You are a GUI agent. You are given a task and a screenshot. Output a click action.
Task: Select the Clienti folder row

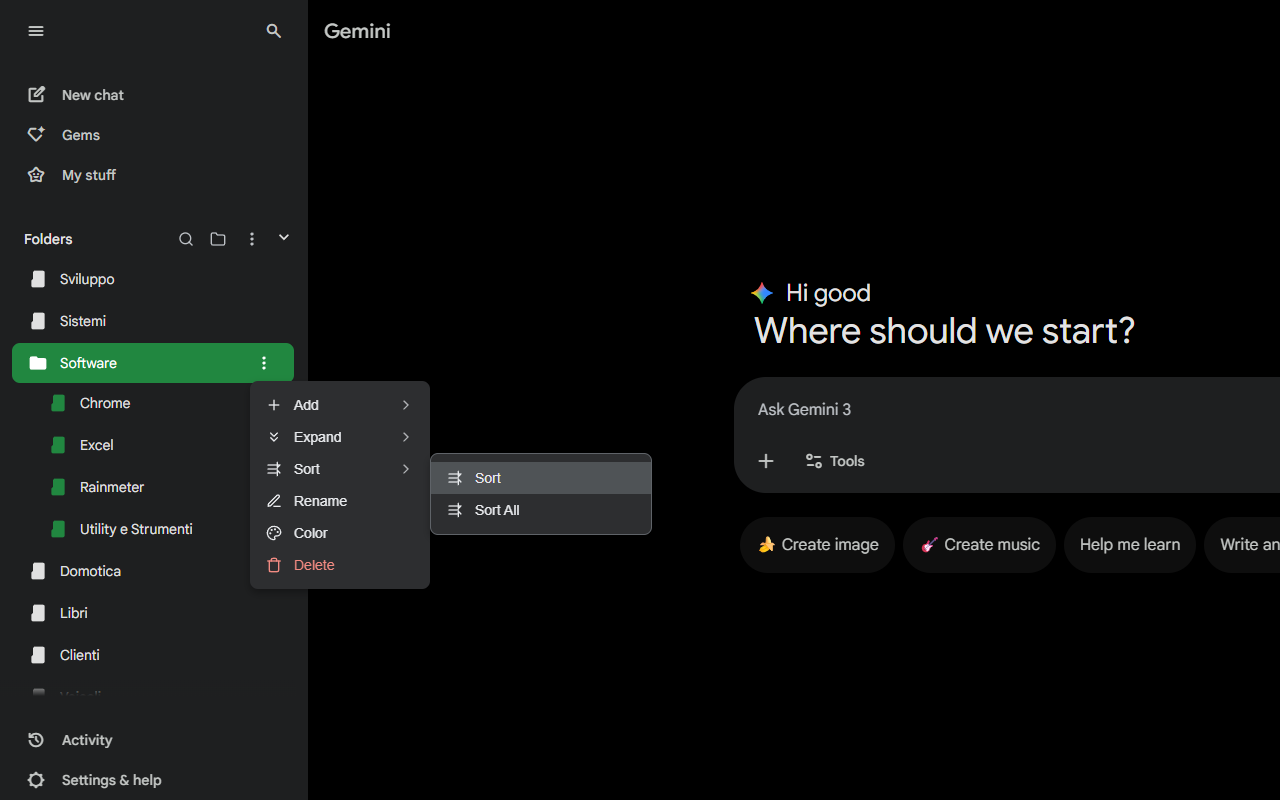[x=153, y=655]
